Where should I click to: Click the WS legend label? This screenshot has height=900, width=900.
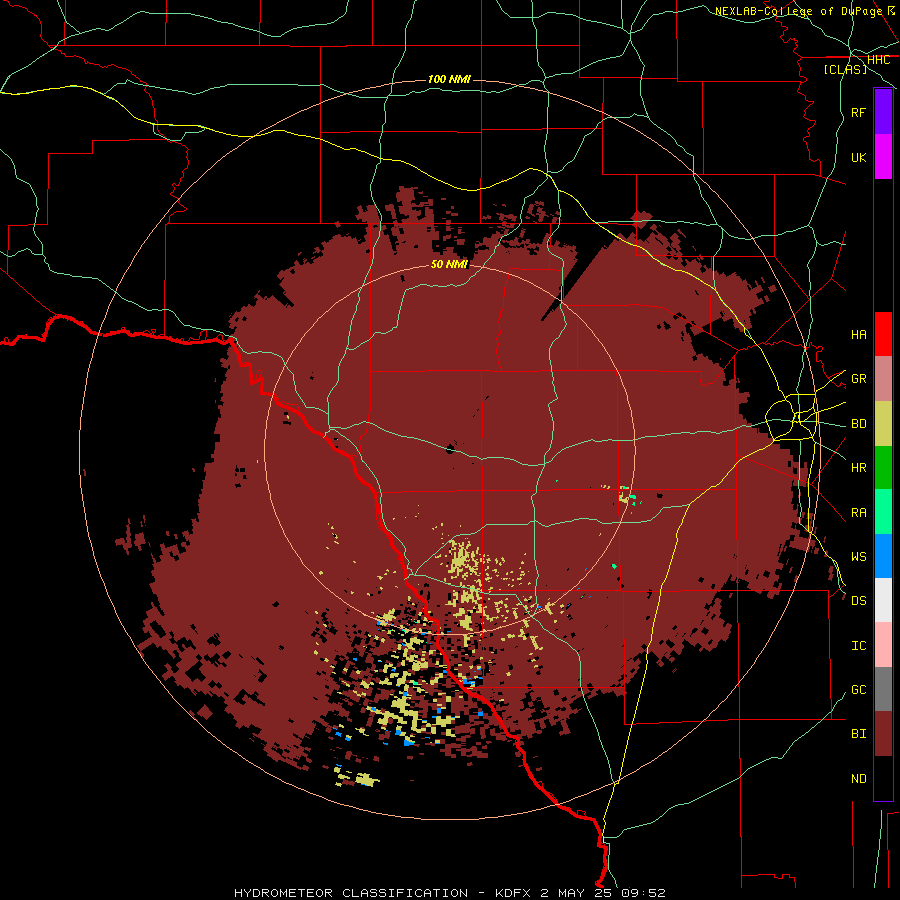858,556
